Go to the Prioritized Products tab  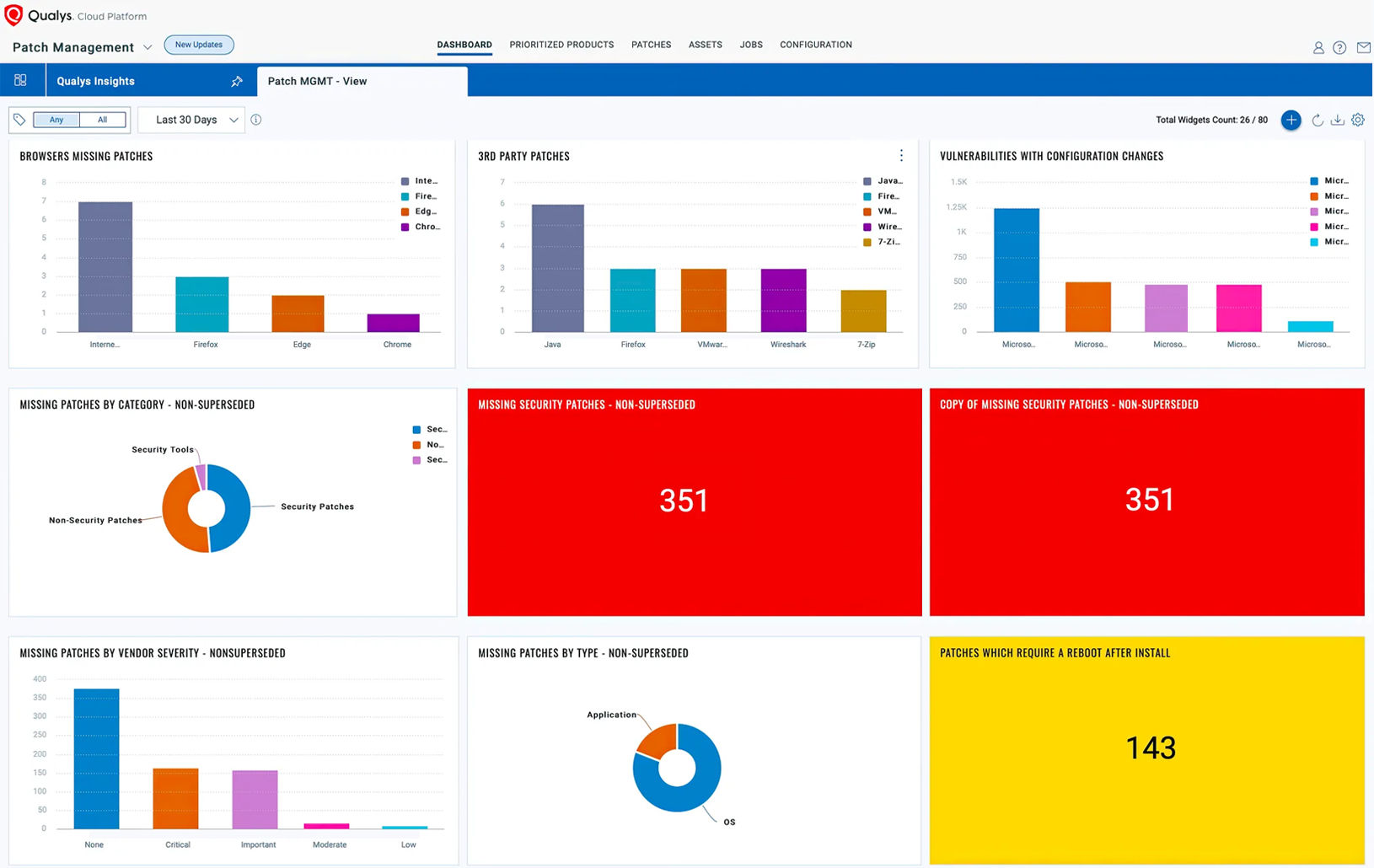pos(561,45)
